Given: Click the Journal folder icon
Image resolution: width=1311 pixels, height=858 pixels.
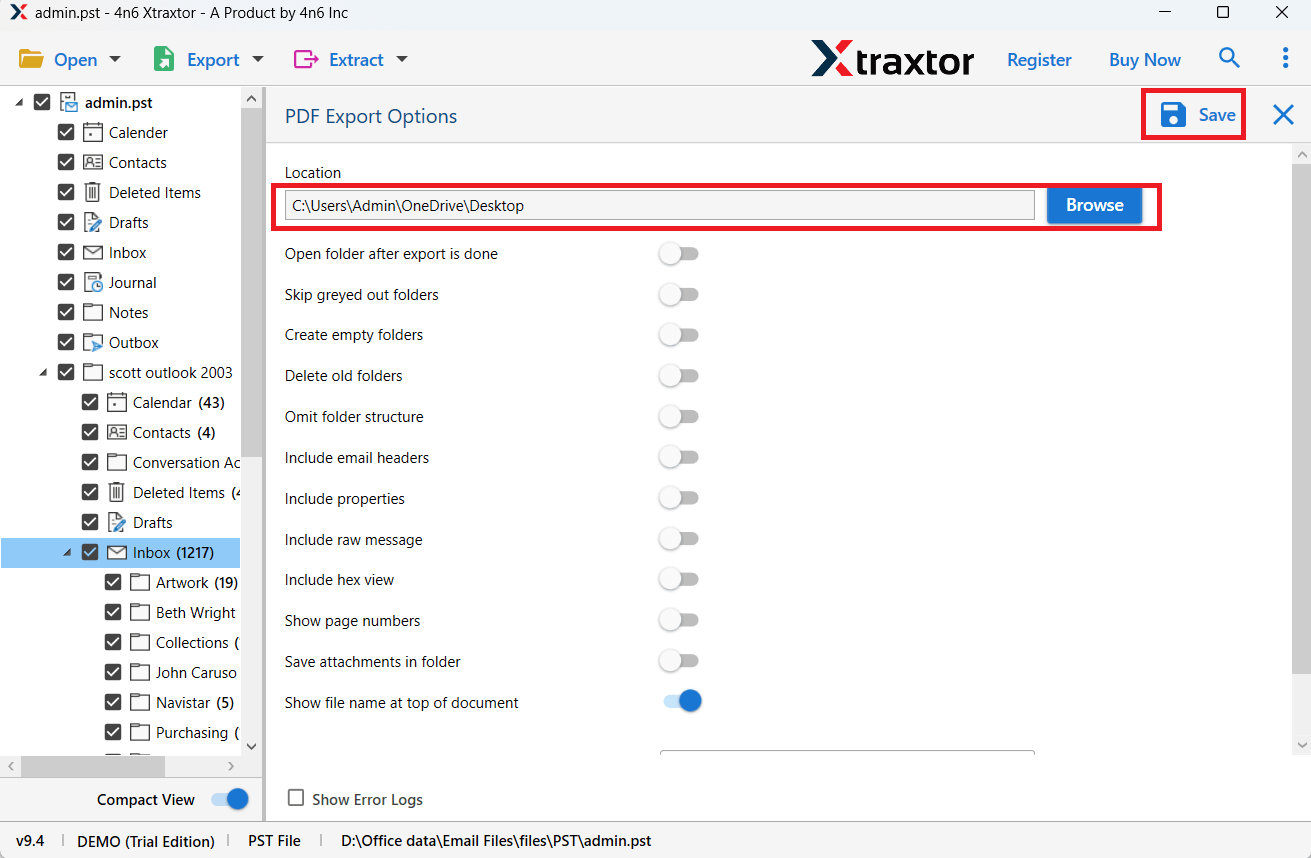Looking at the screenshot, I should [93, 282].
